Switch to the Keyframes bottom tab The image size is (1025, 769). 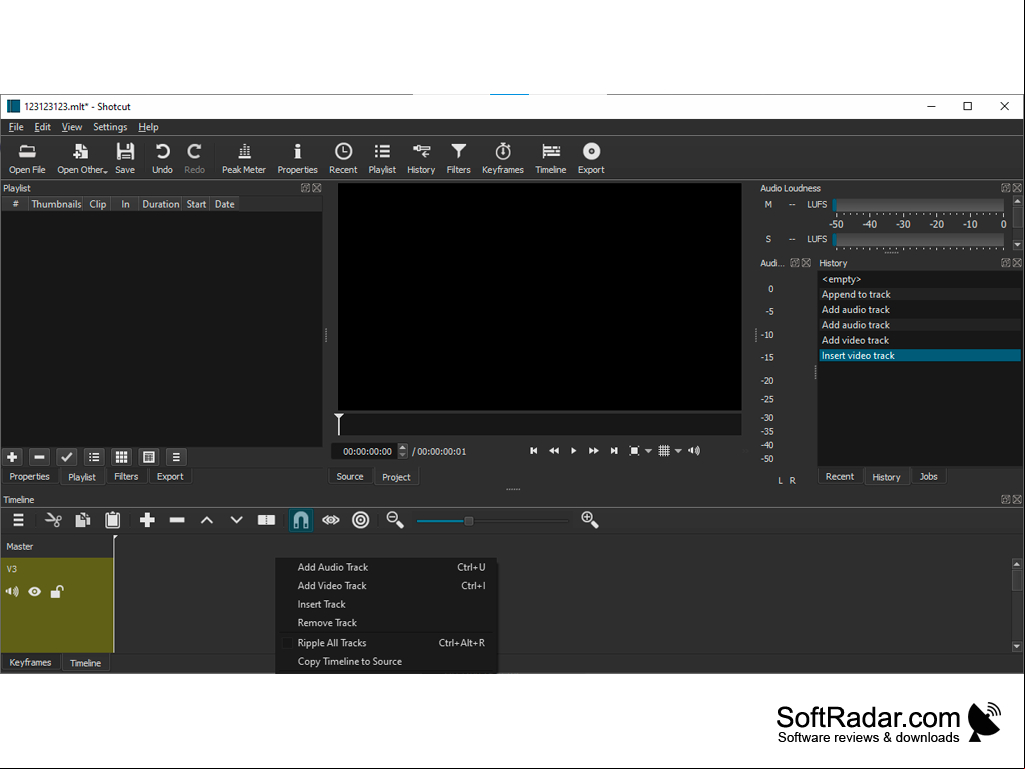coord(30,662)
